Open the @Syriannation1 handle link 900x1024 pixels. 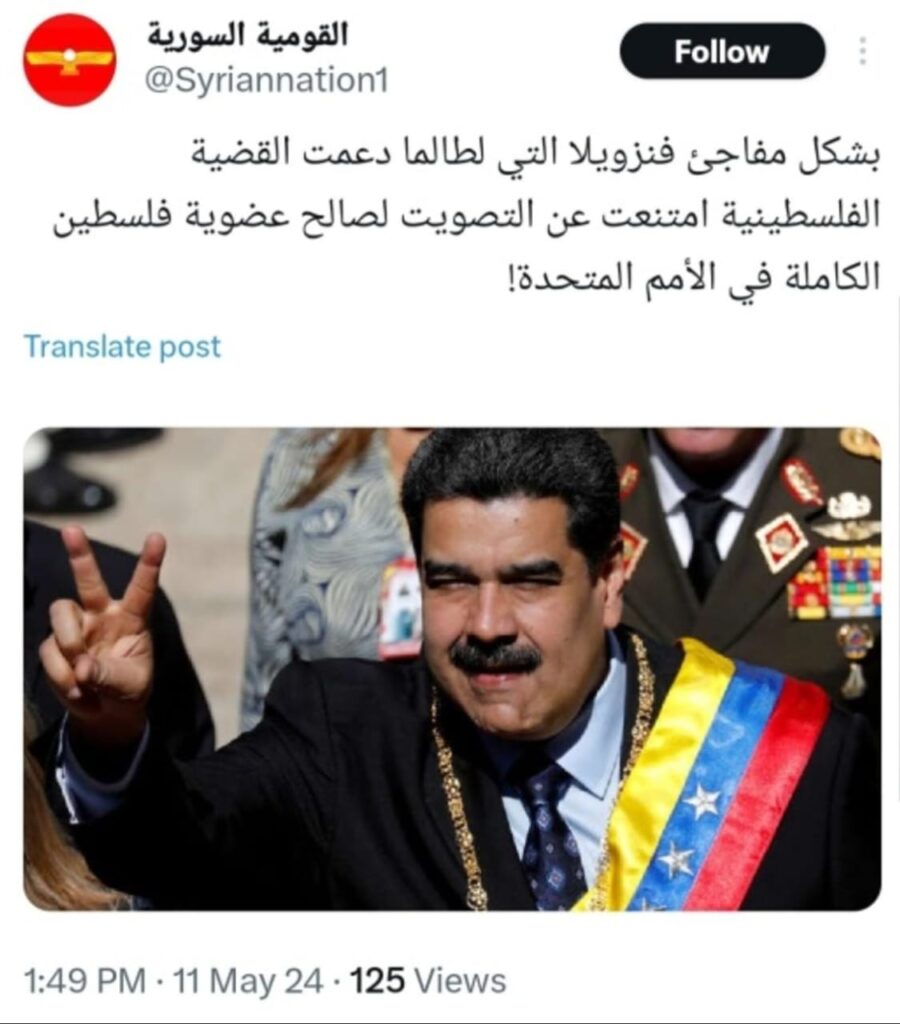tap(266, 81)
